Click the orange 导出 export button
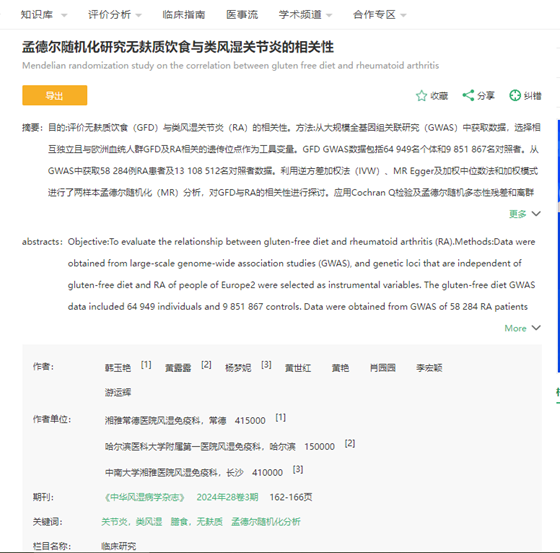 pyautogui.click(x=55, y=95)
